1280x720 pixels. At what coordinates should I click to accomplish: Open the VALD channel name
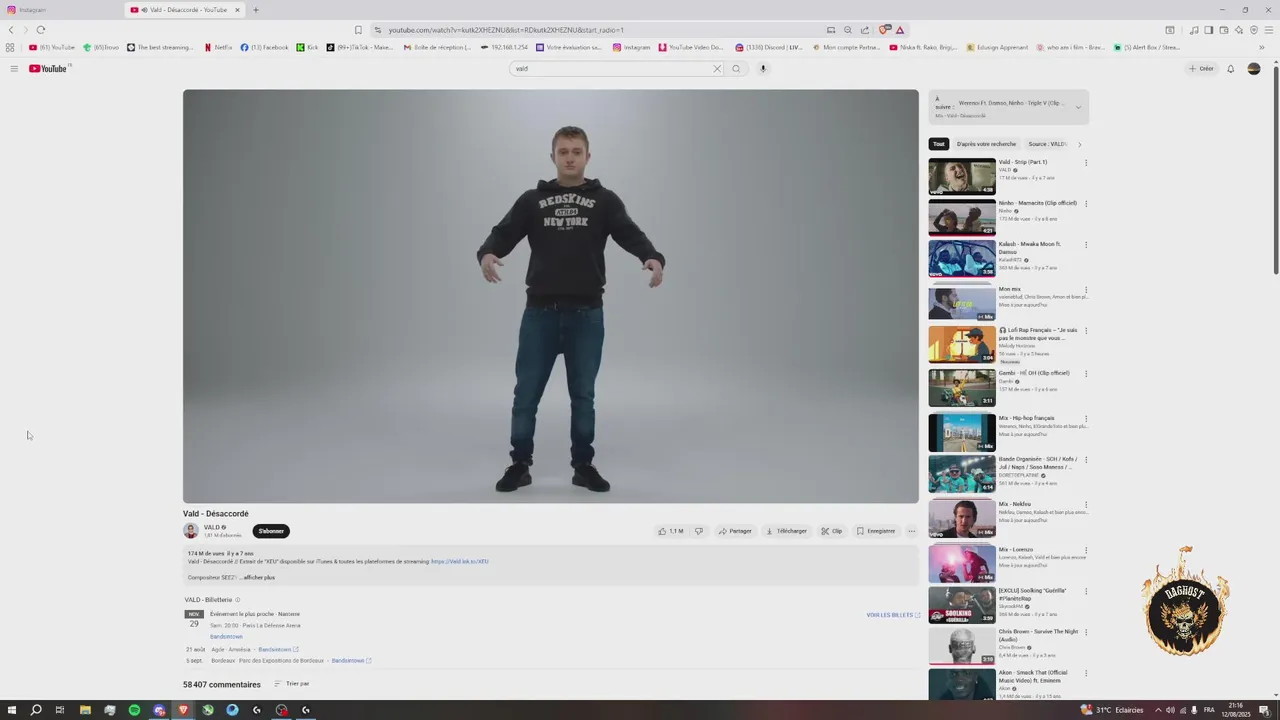pos(212,527)
